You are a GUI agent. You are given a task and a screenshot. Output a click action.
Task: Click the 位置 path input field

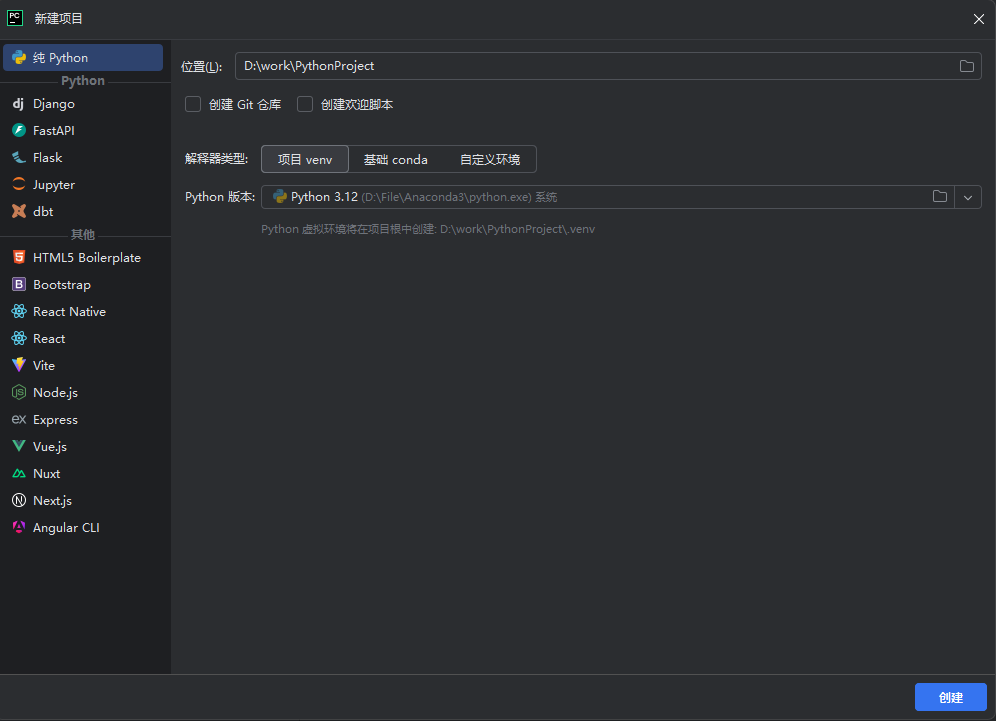tap(608, 66)
